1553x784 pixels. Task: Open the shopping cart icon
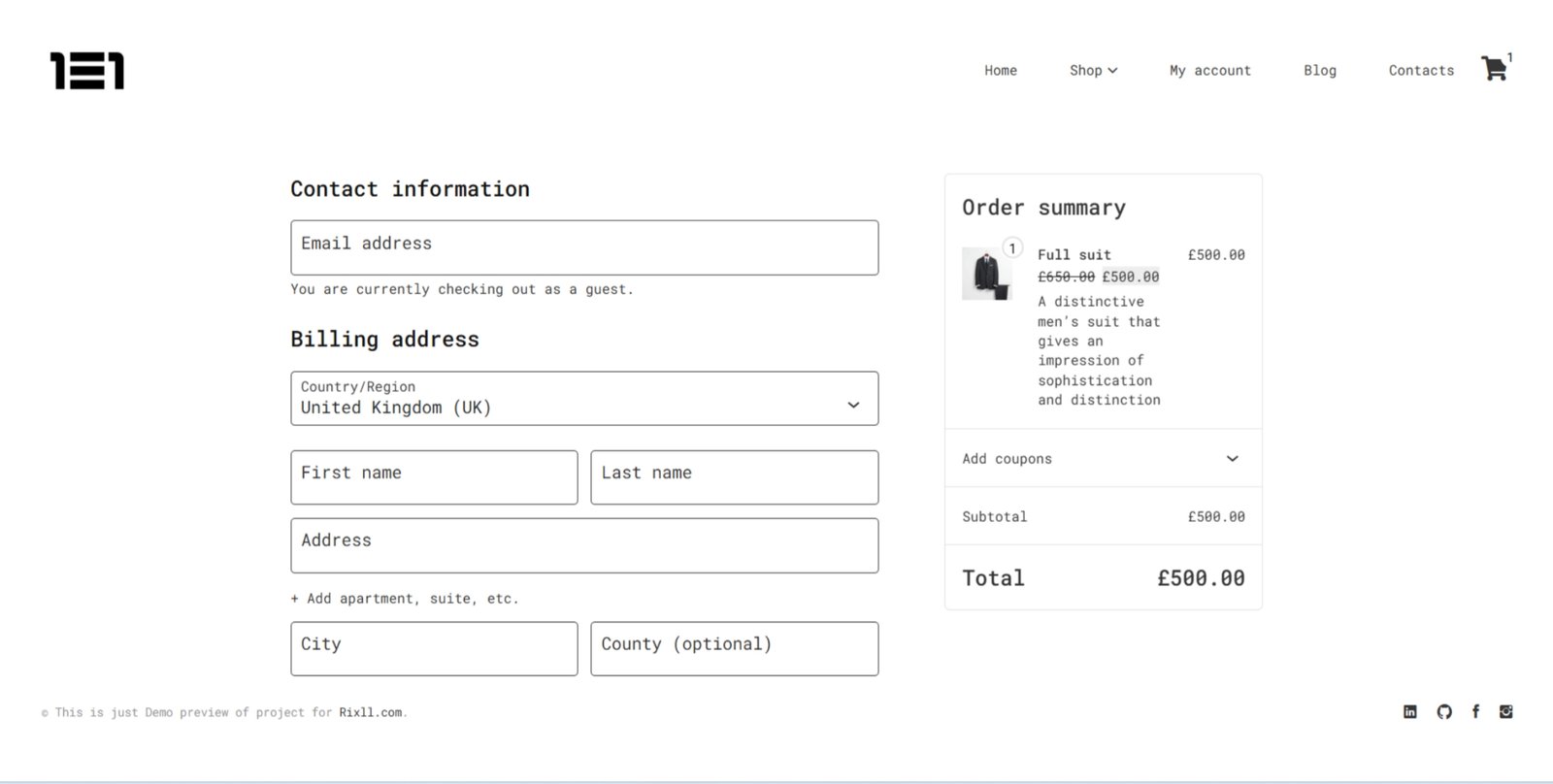point(1494,69)
